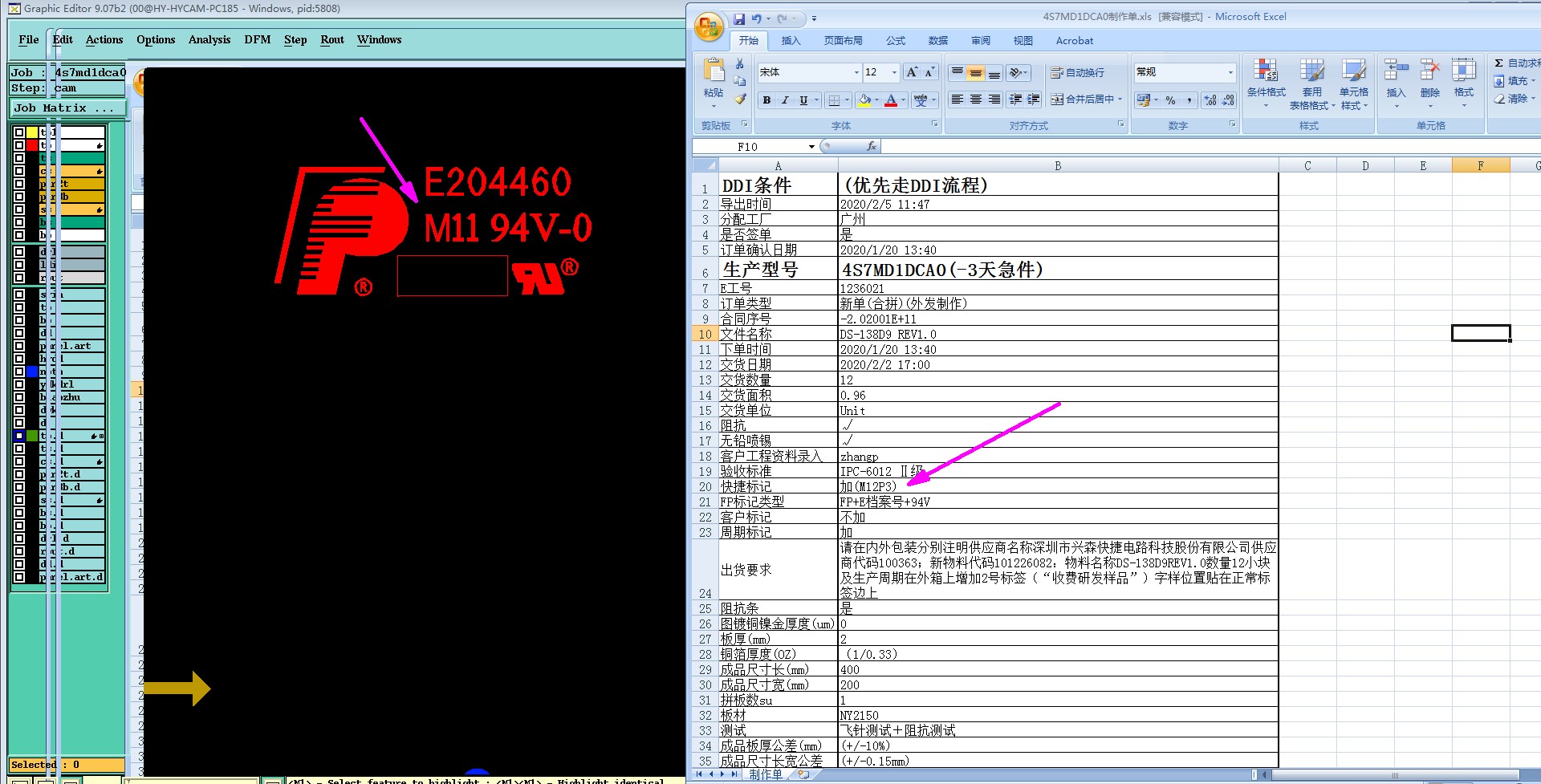
Task: Open fill color dropdown arrow
Action: click(876, 100)
